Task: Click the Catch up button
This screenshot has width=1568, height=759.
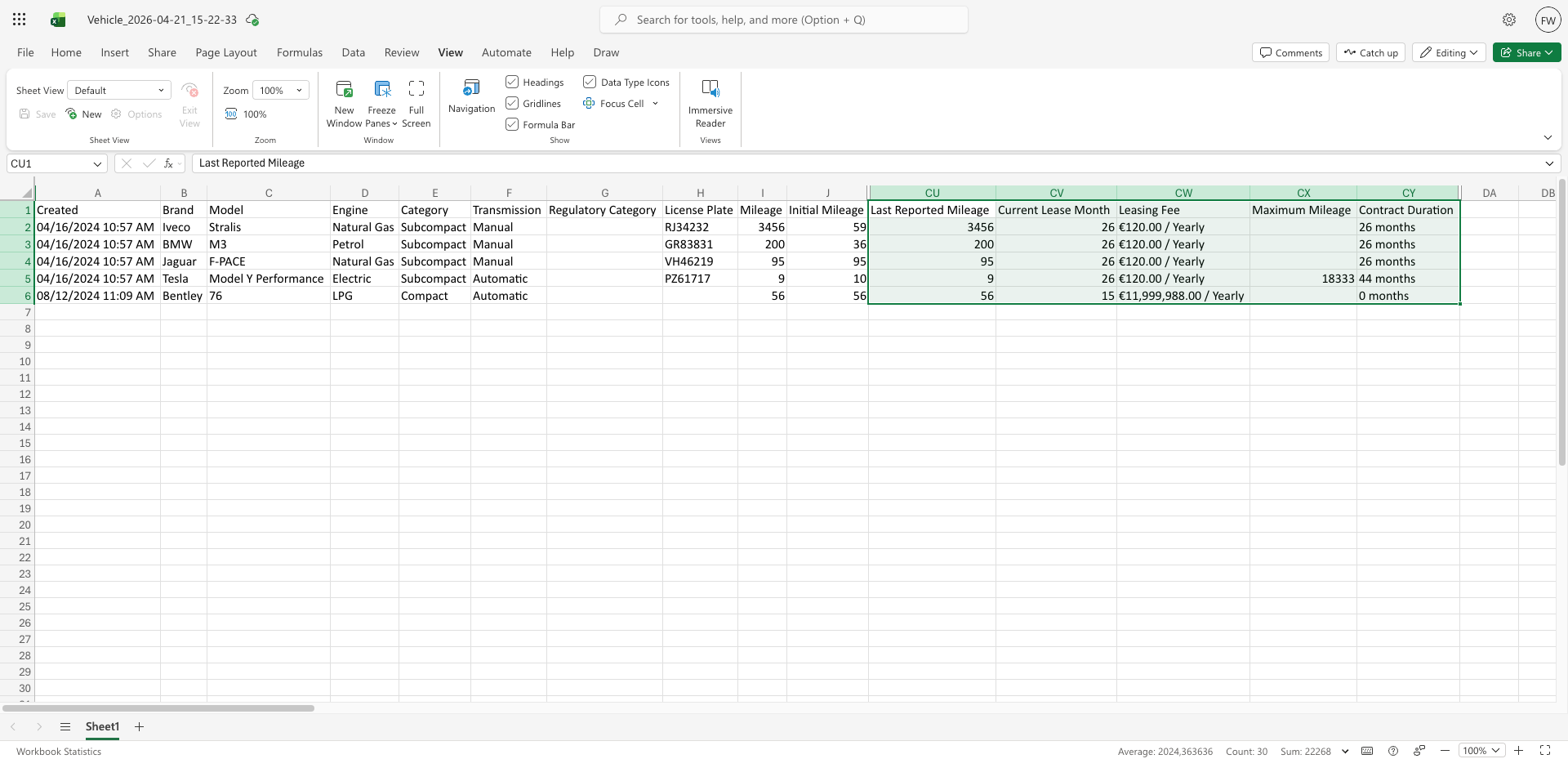Action: 1371,52
